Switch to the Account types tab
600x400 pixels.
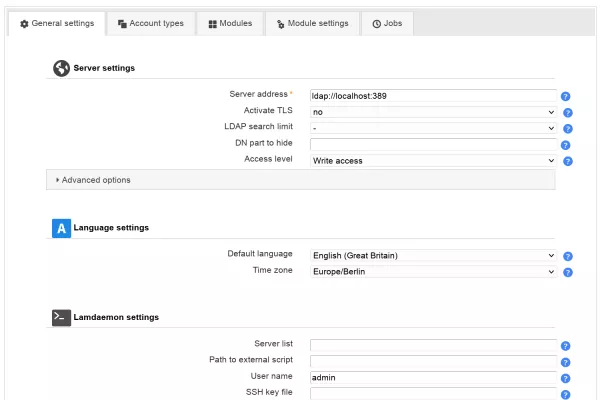pyautogui.click(x=151, y=23)
